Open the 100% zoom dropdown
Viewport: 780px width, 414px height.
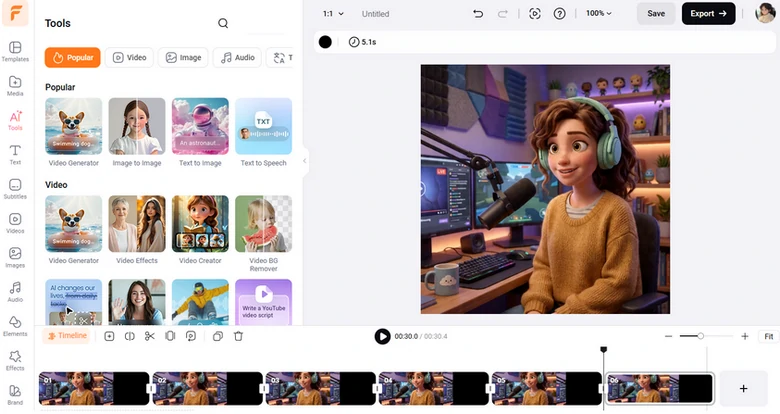click(x=598, y=13)
